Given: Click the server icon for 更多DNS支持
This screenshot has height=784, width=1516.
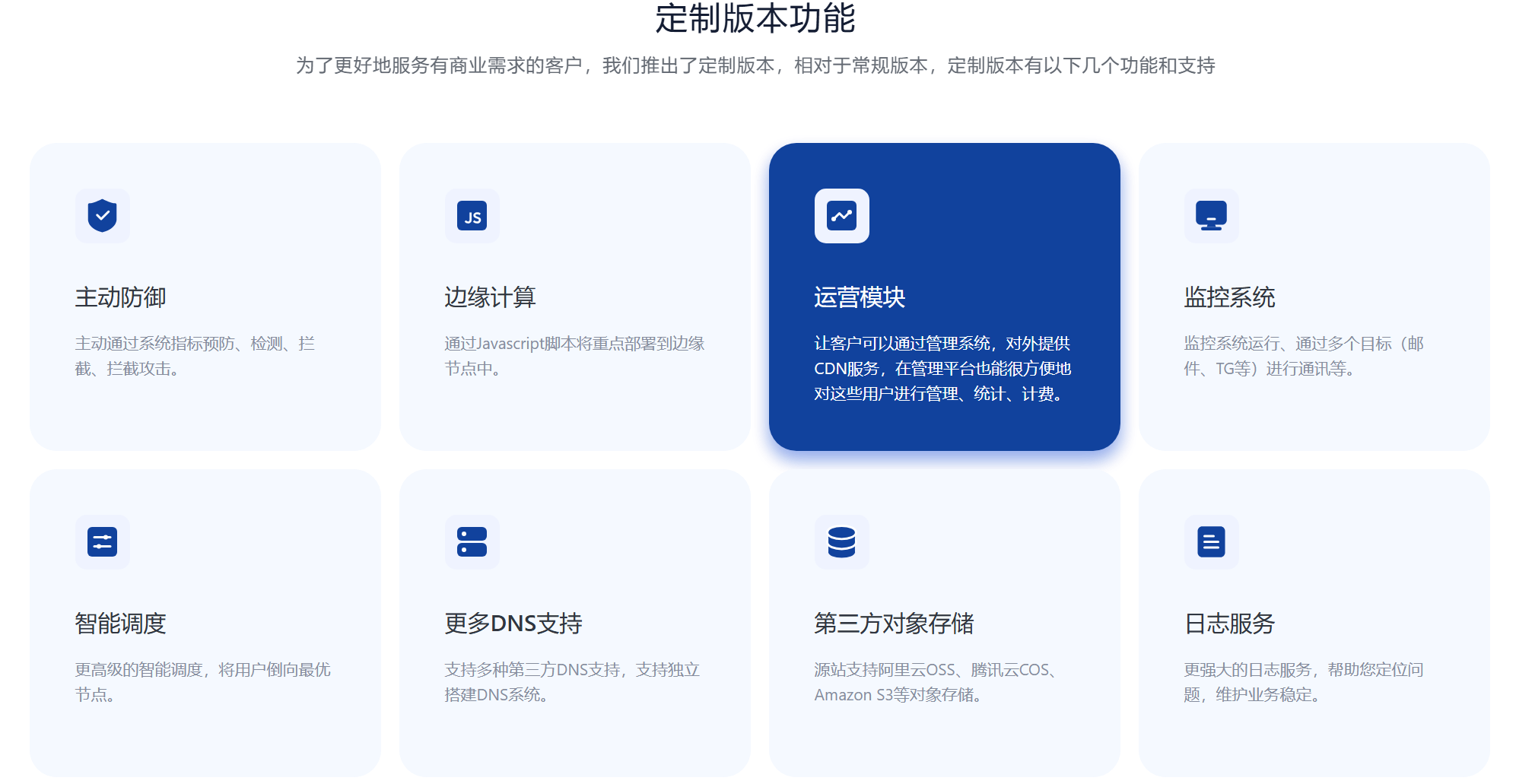Looking at the screenshot, I should [472, 542].
